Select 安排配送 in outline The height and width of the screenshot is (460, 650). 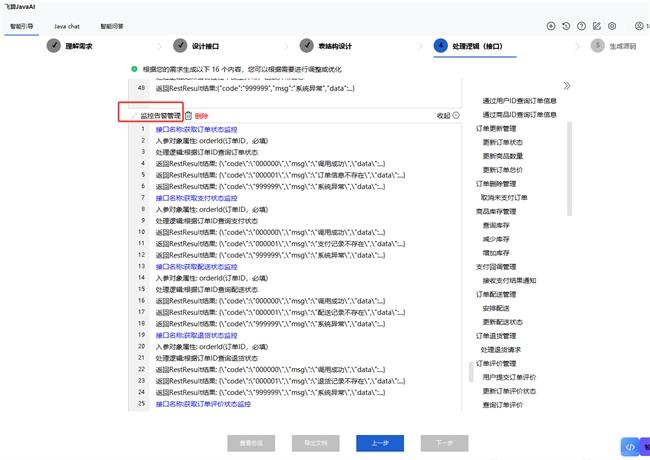point(496,308)
